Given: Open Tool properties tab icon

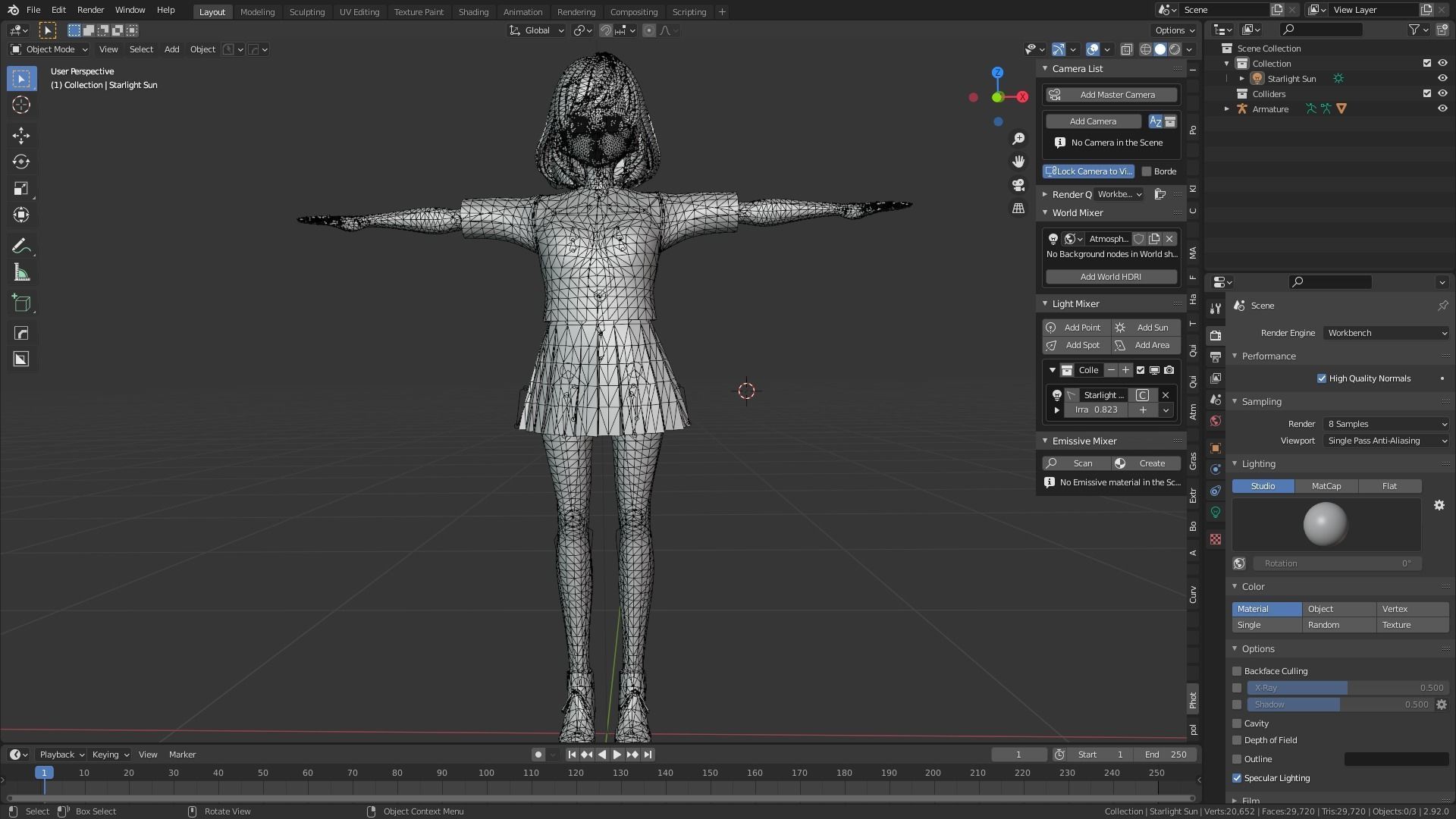Looking at the screenshot, I should click(x=1216, y=308).
